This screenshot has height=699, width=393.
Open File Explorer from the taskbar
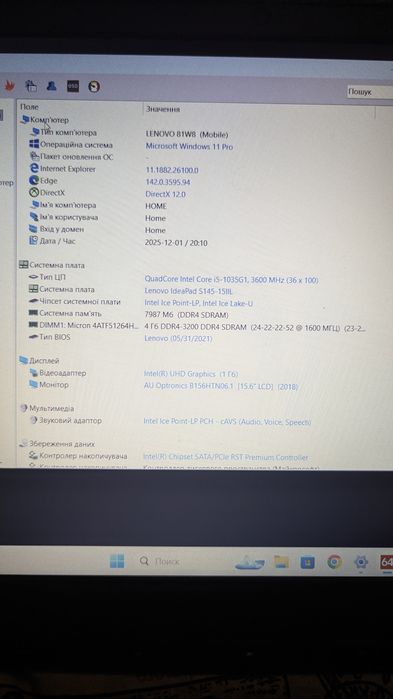(x=281, y=562)
